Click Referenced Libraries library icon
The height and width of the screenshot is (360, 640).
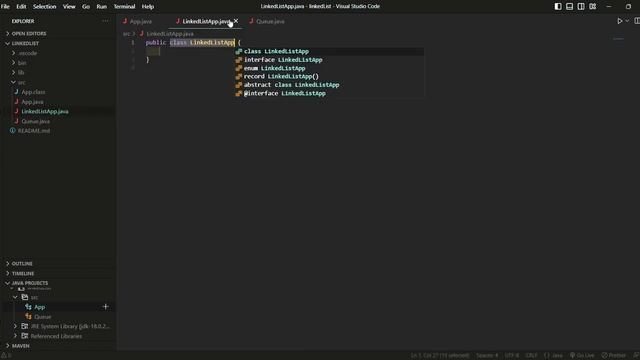click(x=25, y=336)
